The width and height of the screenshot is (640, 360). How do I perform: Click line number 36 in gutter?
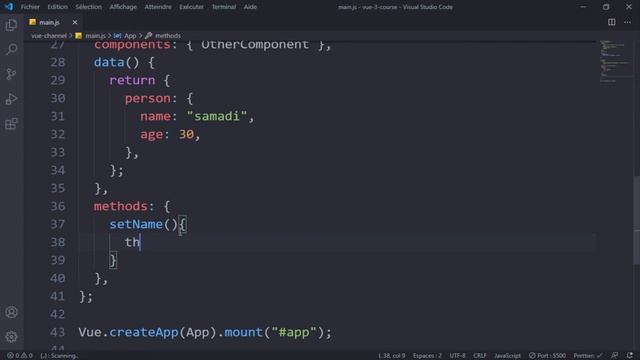click(58, 206)
